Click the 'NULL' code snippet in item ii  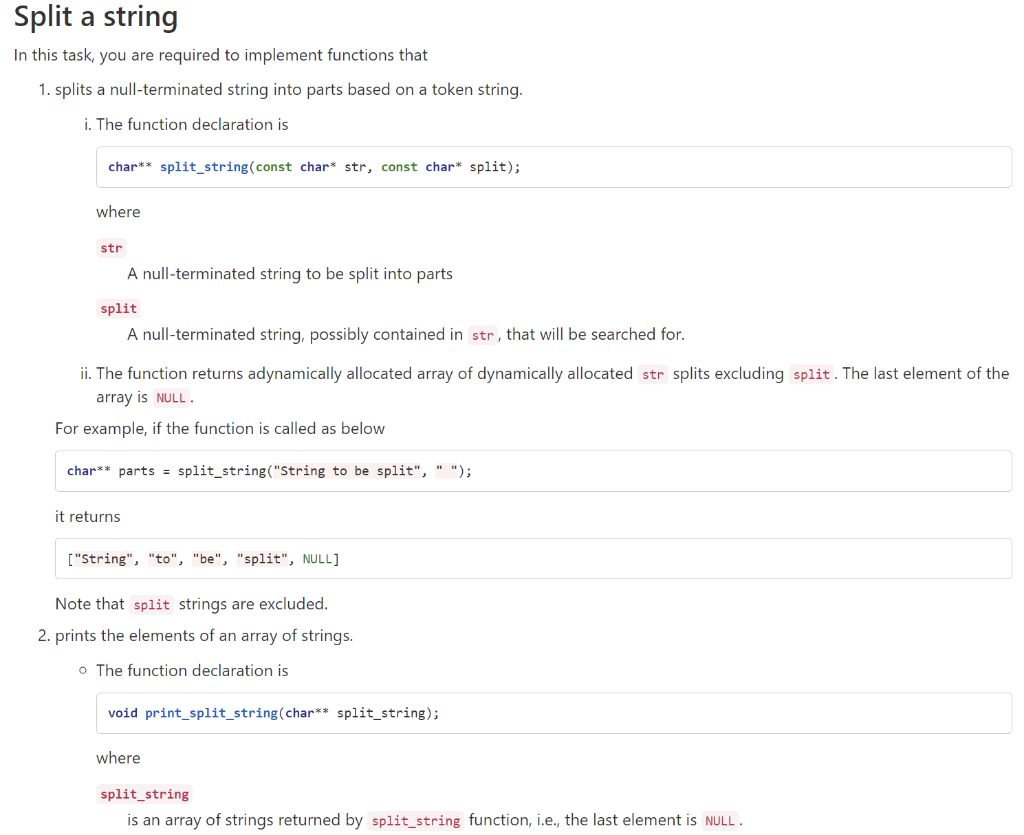click(170, 397)
